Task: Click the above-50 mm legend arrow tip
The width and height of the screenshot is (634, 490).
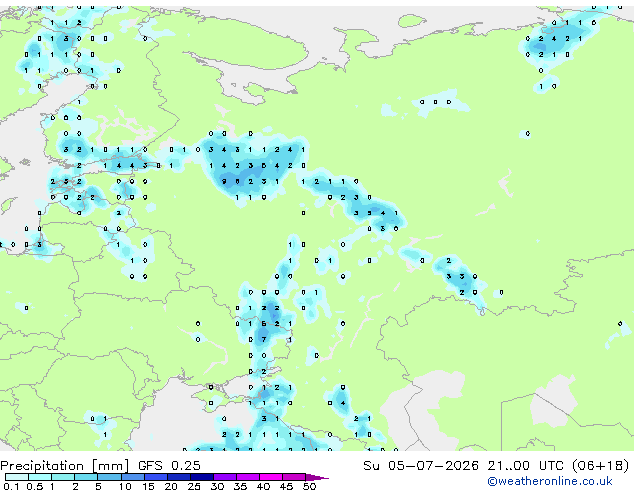Action: point(317,477)
